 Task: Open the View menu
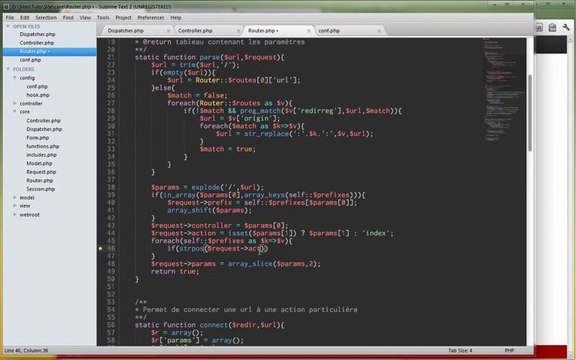[x=85, y=18]
